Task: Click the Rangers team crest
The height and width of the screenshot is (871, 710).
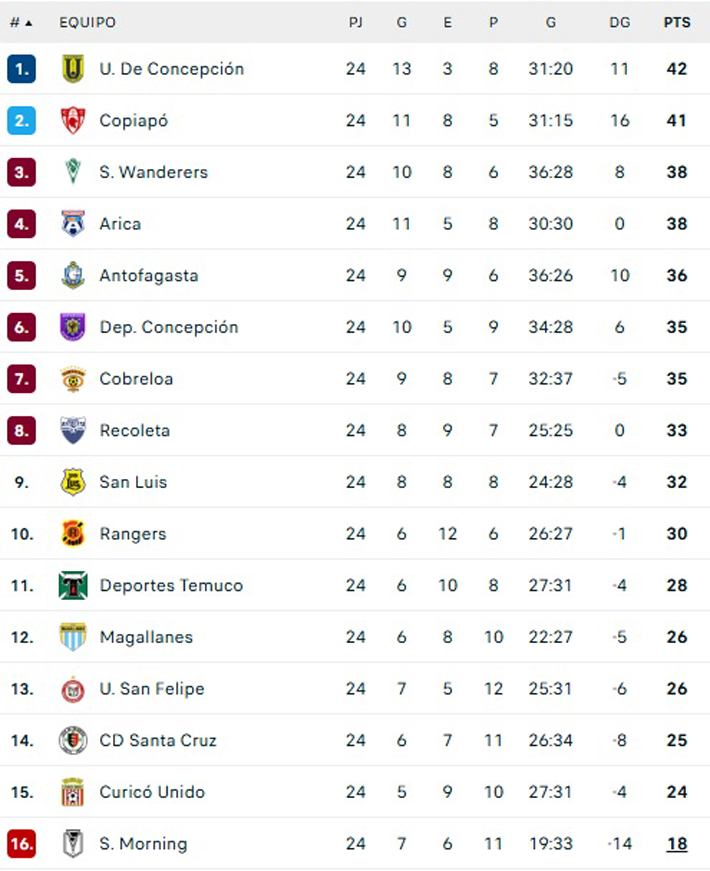Action: click(x=73, y=534)
